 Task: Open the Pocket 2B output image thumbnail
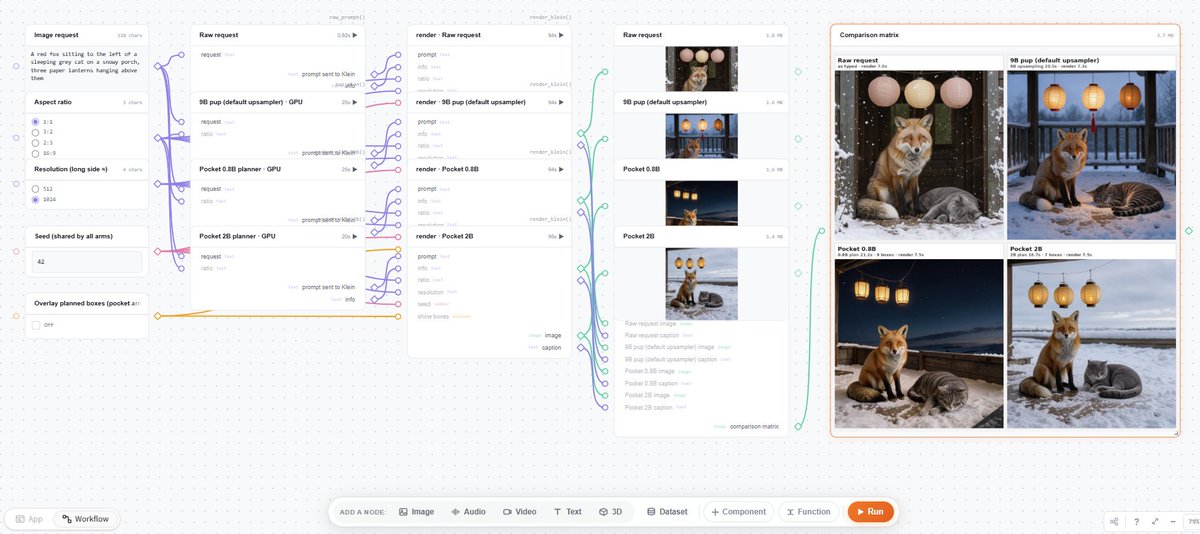click(x=701, y=283)
